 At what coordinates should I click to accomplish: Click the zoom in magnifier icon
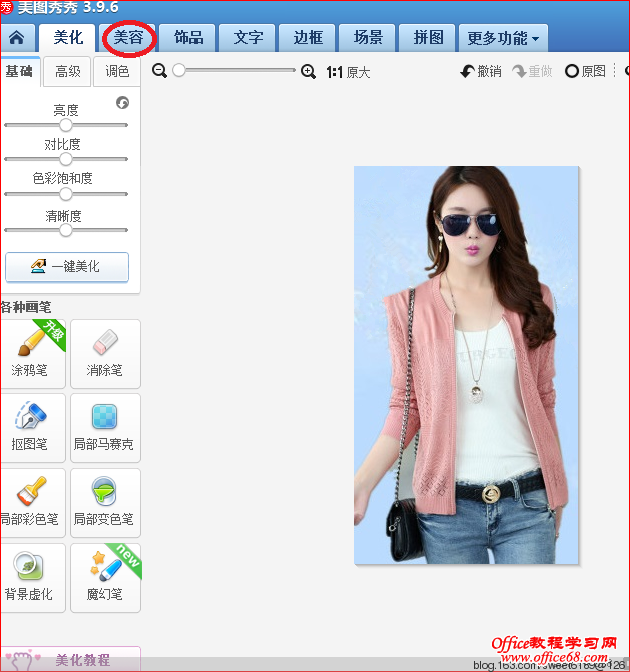click(x=309, y=72)
